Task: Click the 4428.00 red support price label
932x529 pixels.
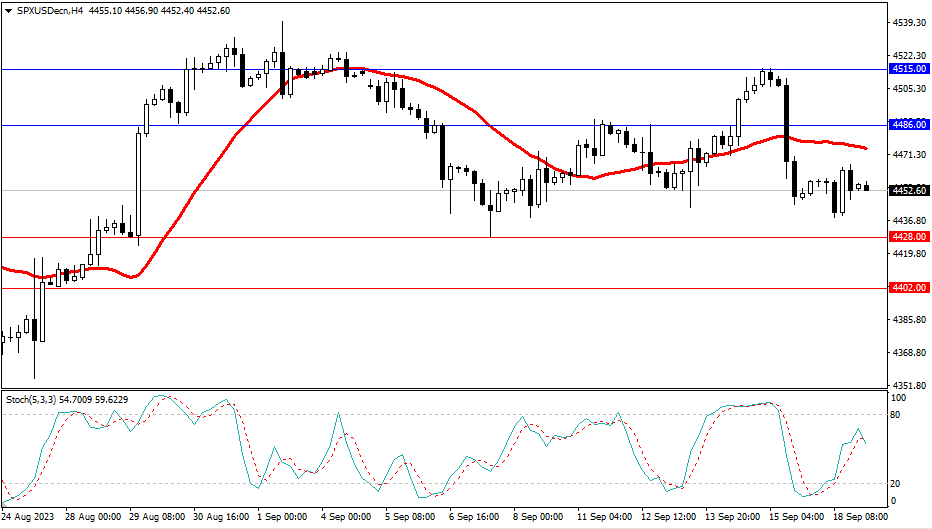Action: [908, 237]
